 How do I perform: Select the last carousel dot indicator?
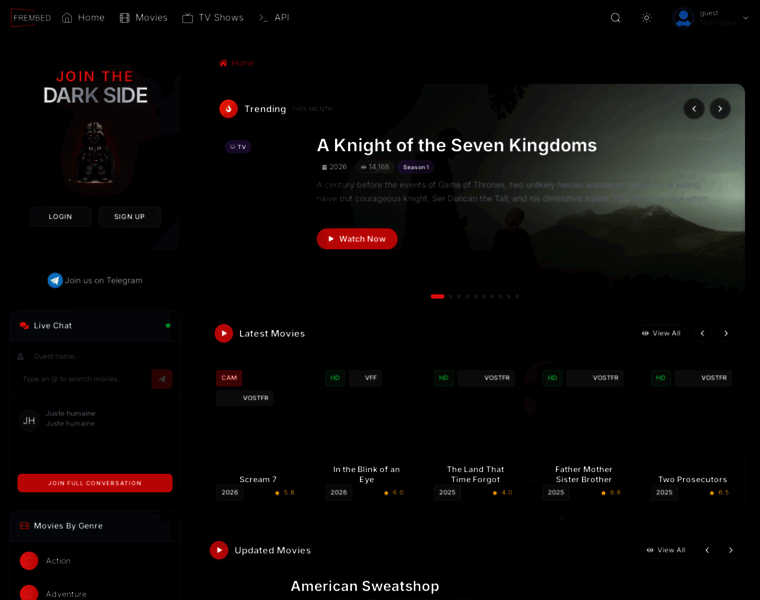click(x=517, y=296)
